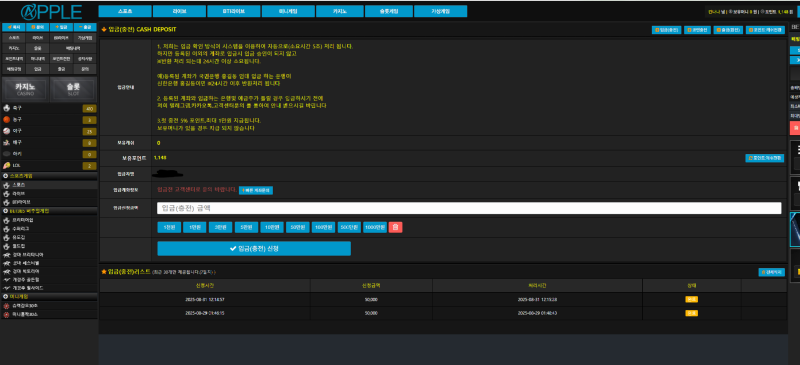Click the status badge of the 2025-08-31 deposit
The image size is (800, 365).
pyautogui.click(x=691, y=300)
